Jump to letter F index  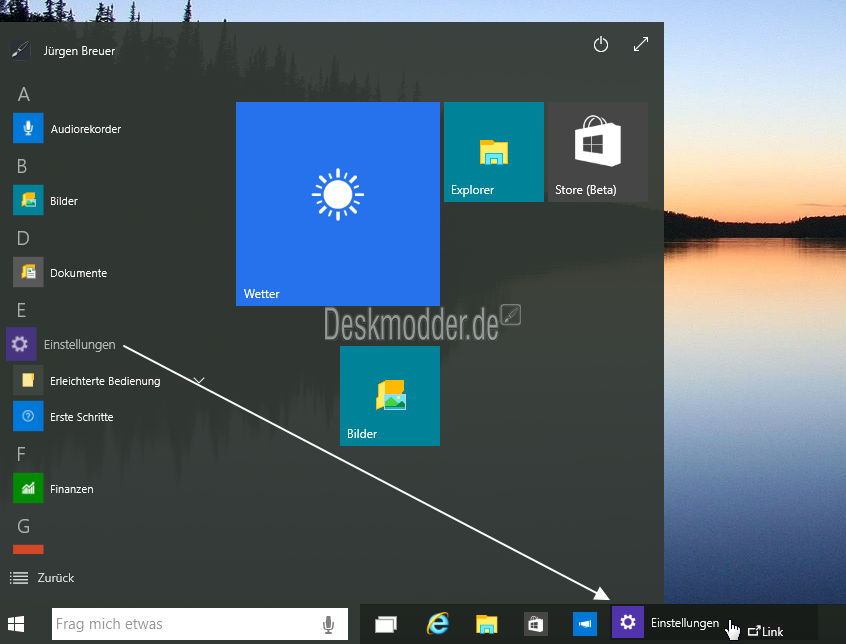tap(21, 454)
